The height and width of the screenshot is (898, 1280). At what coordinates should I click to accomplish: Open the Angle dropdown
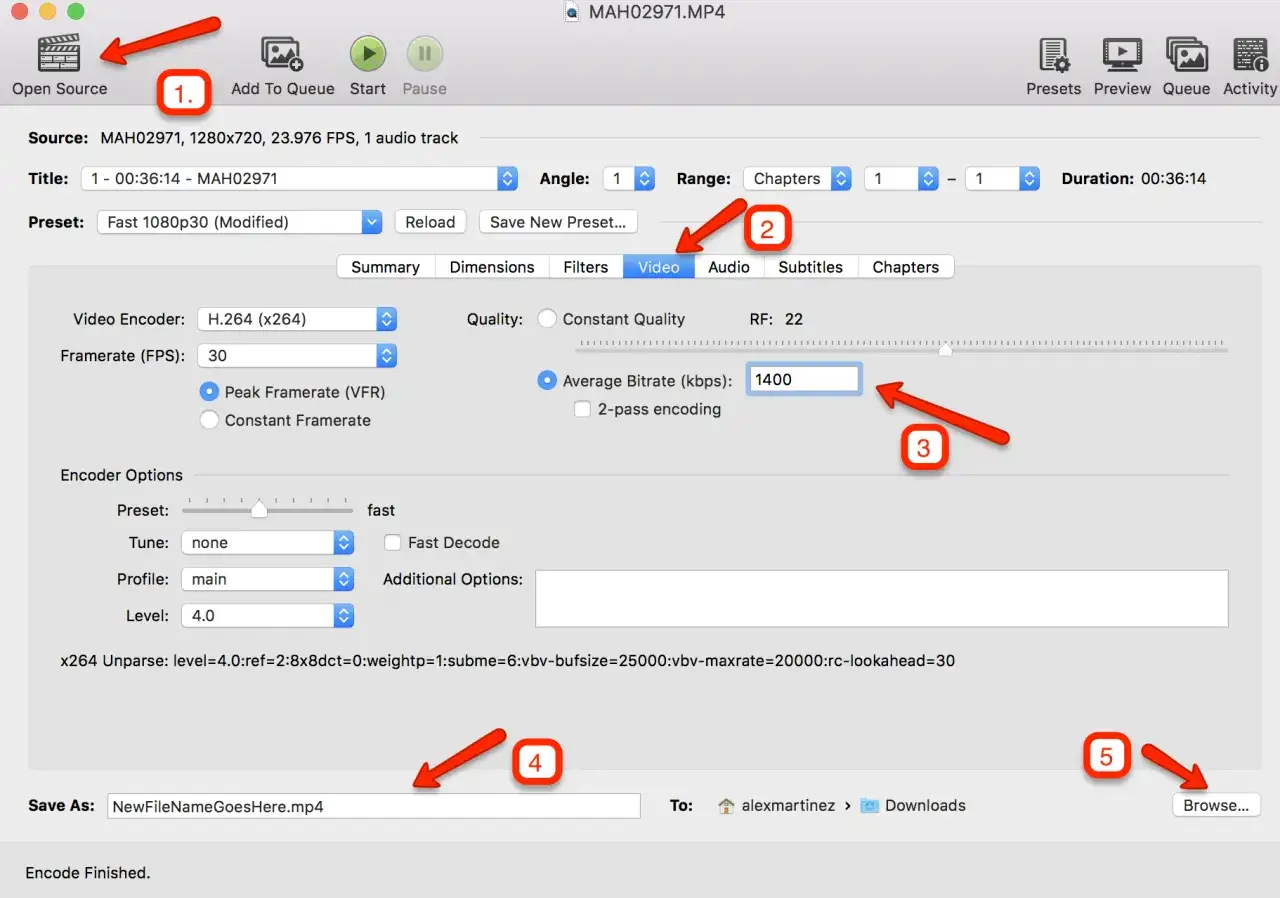629,179
